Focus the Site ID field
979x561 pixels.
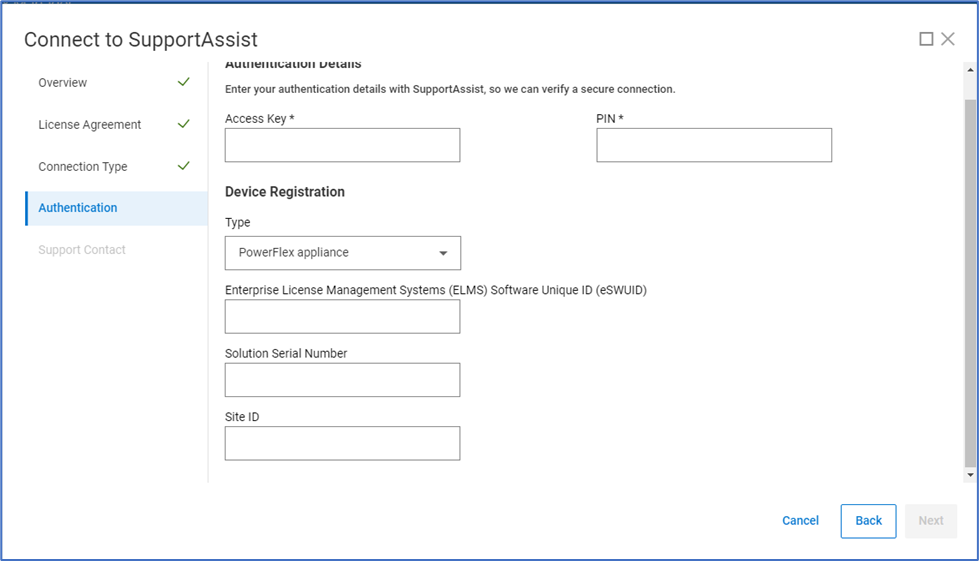pos(342,443)
